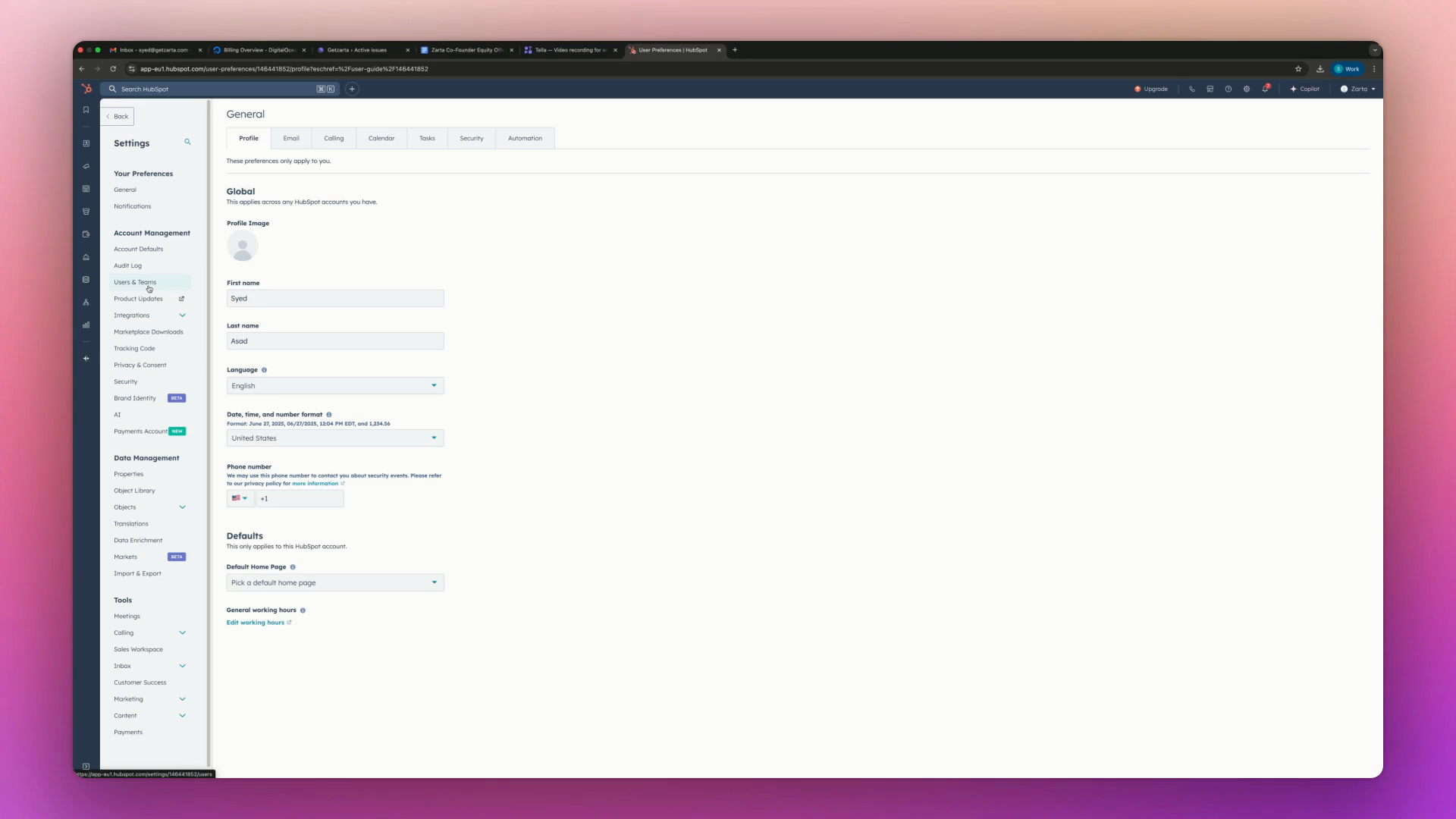Switch to Billing Overview browser tab

[259, 50]
